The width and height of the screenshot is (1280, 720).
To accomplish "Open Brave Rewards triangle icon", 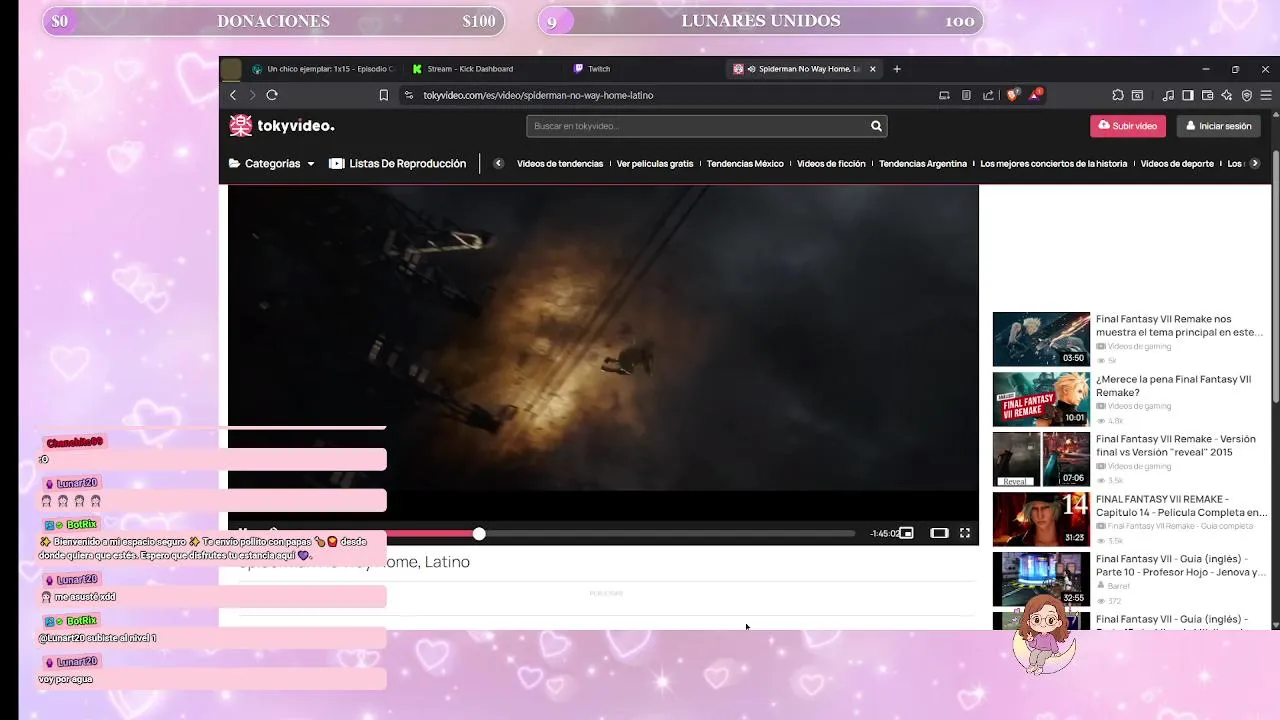I will pos(1037,95).
